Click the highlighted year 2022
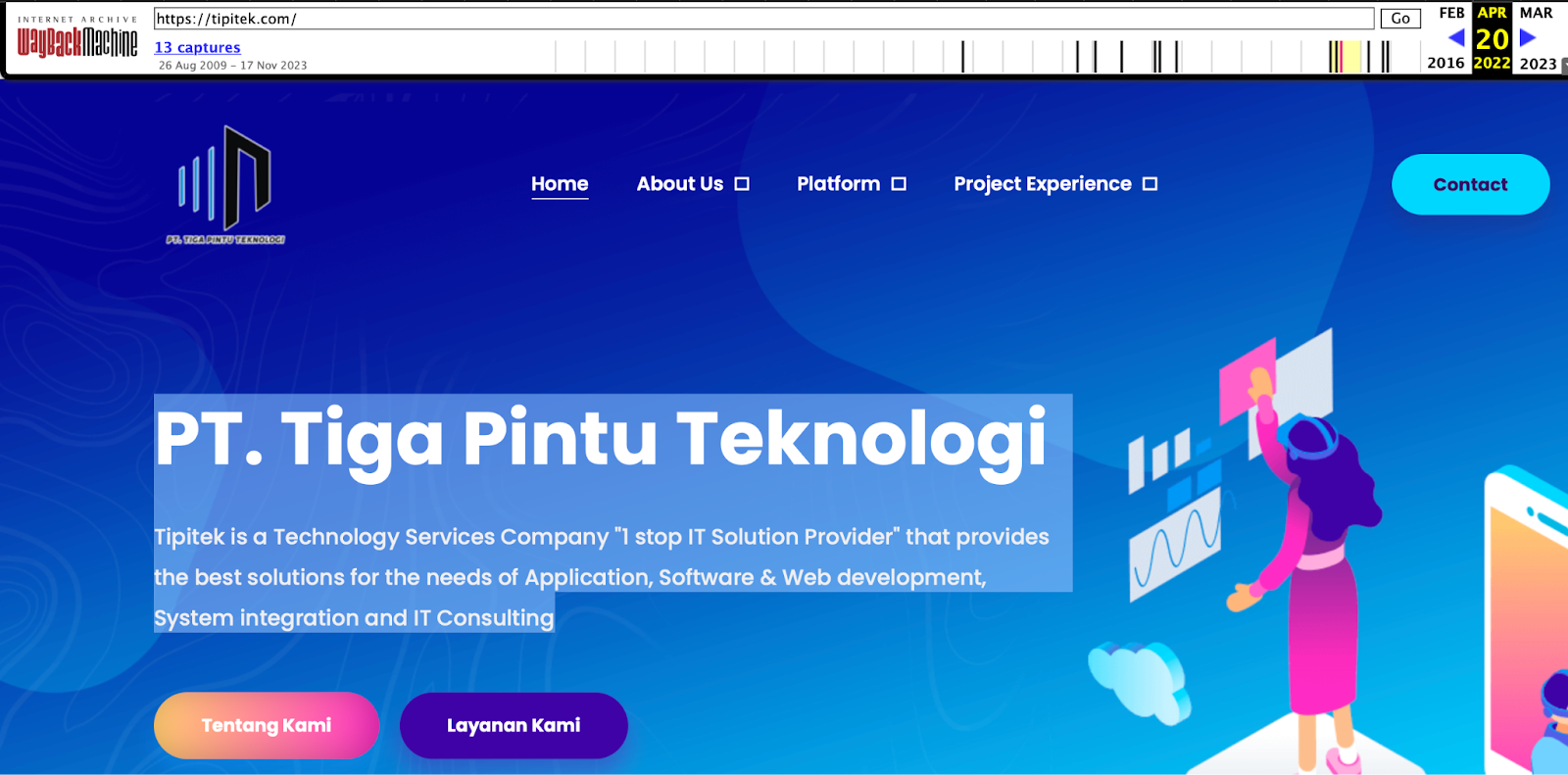 coord(1492,63)
